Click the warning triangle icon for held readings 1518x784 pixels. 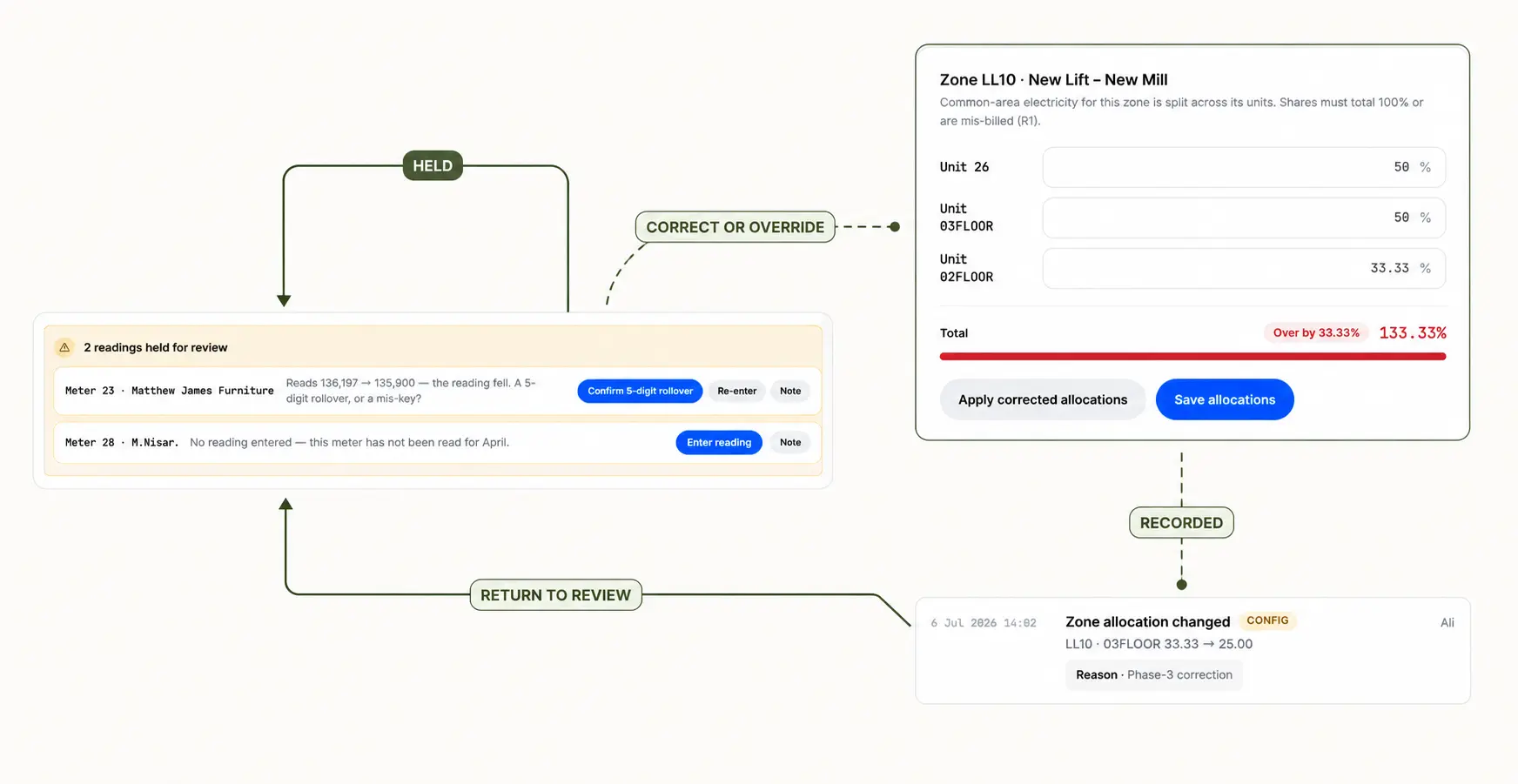[64, 347]
